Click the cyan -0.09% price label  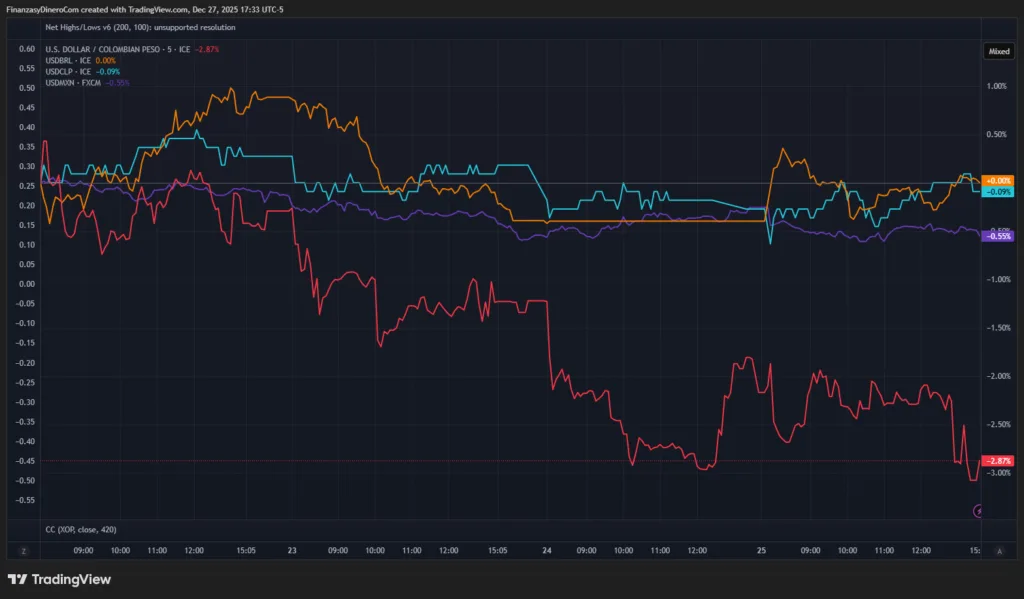tap(998, 191)
